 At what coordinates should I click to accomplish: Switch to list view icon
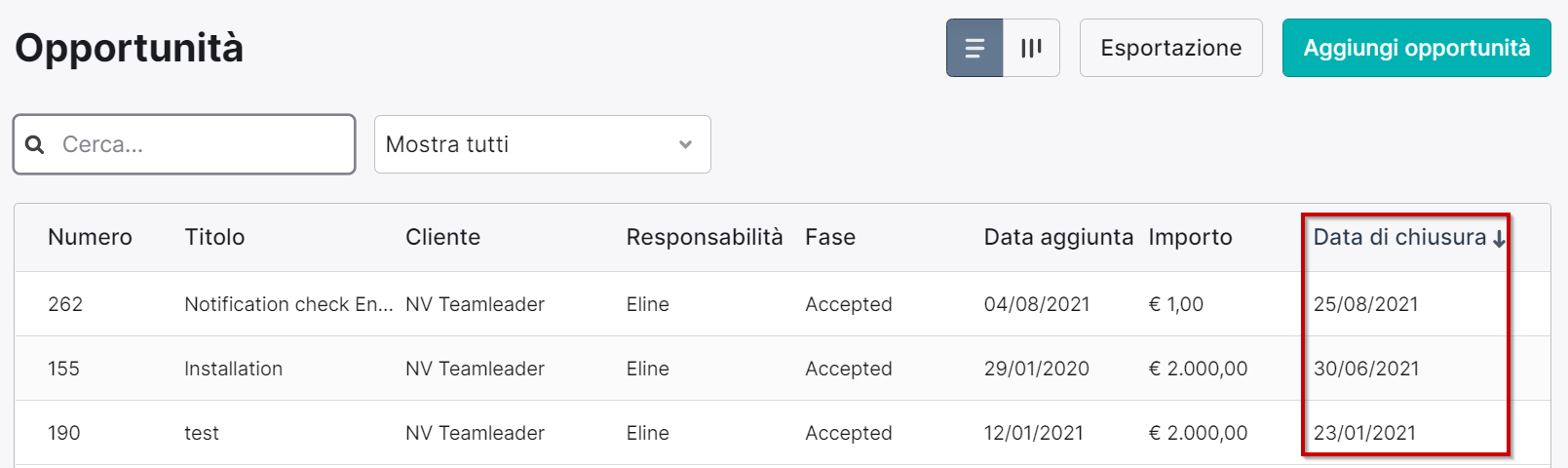coord(975,48)
